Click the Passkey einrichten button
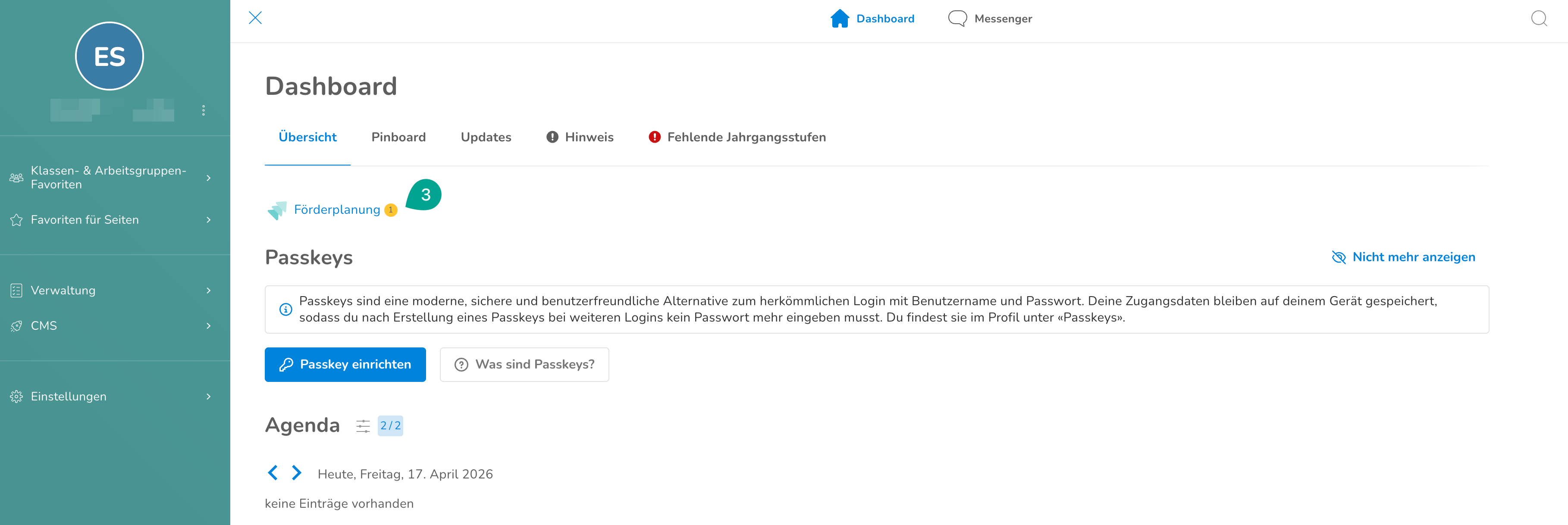1568x525 pixels. (345, 365)
